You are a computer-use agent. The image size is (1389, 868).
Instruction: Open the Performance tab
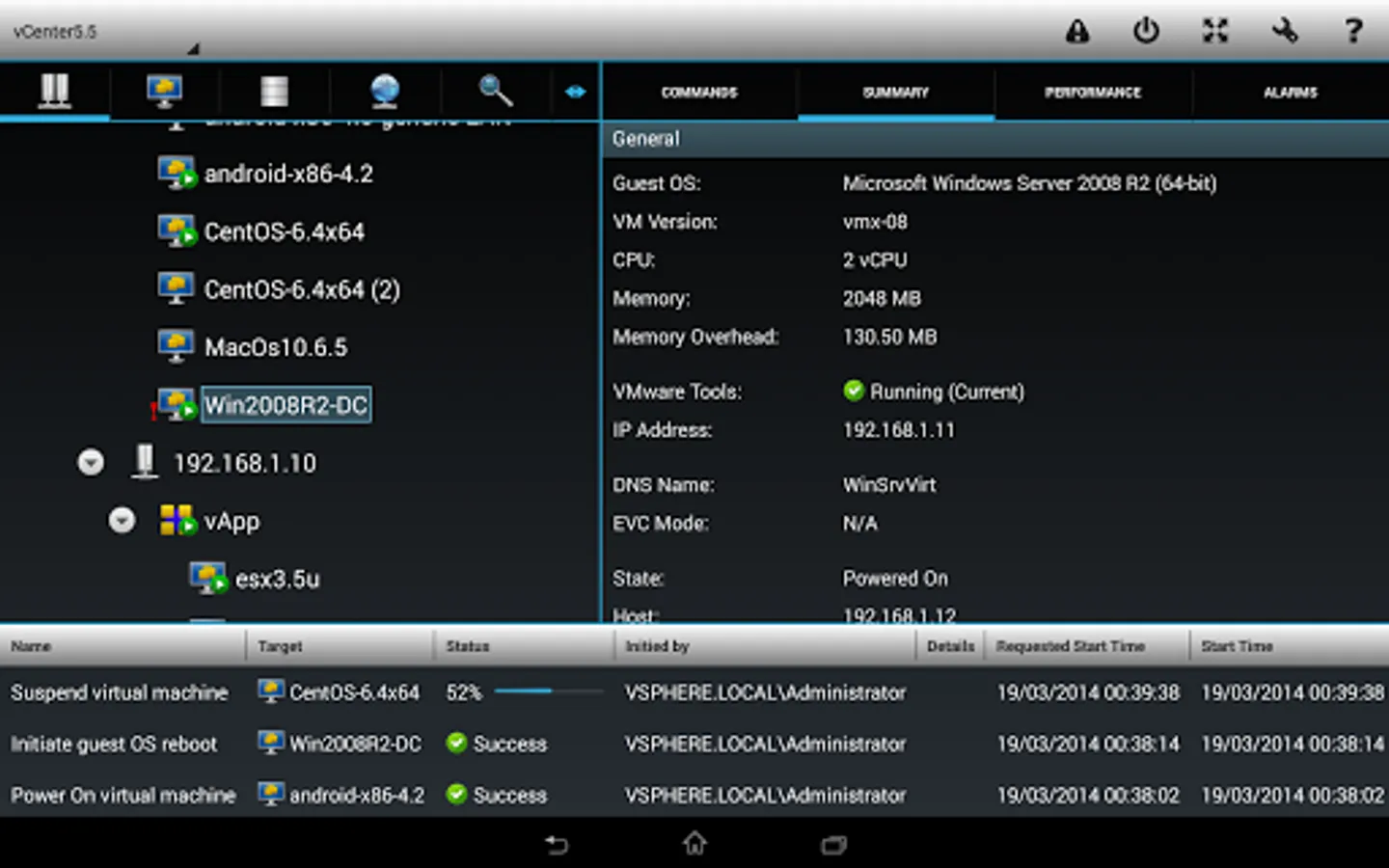(x=1093, y=92)
